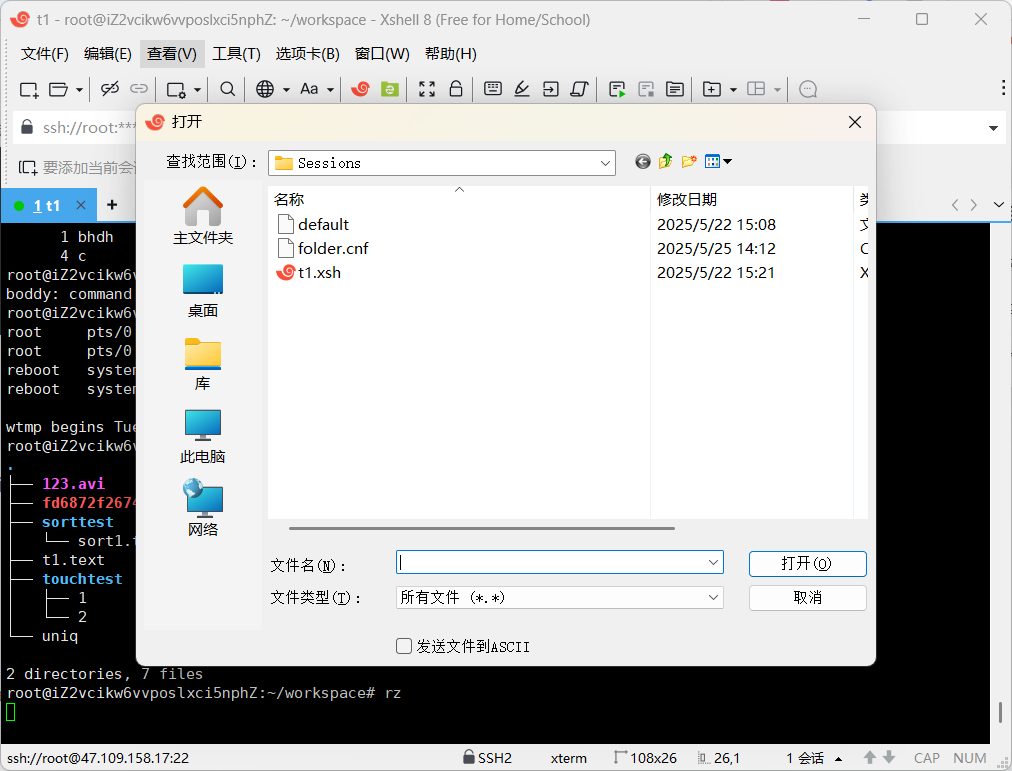Click the red Xshell swirl toolbar icon
1012x771 pixels.
[x=360, y=89]
